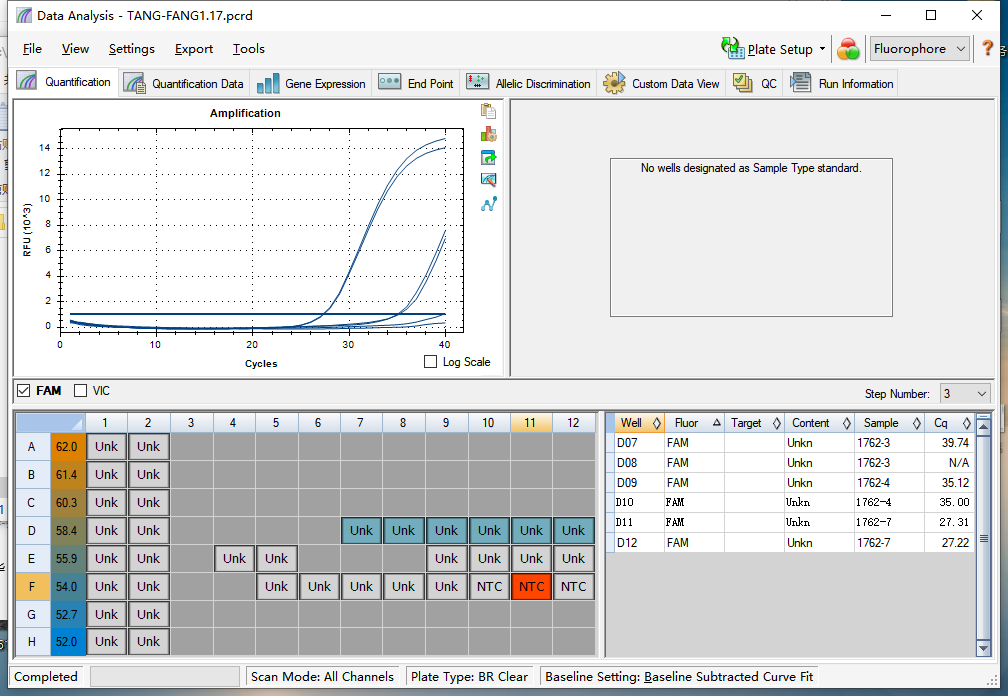Select the whole plate corner selector
This screenshot has width=1008, height=696.
coord(50,423)
